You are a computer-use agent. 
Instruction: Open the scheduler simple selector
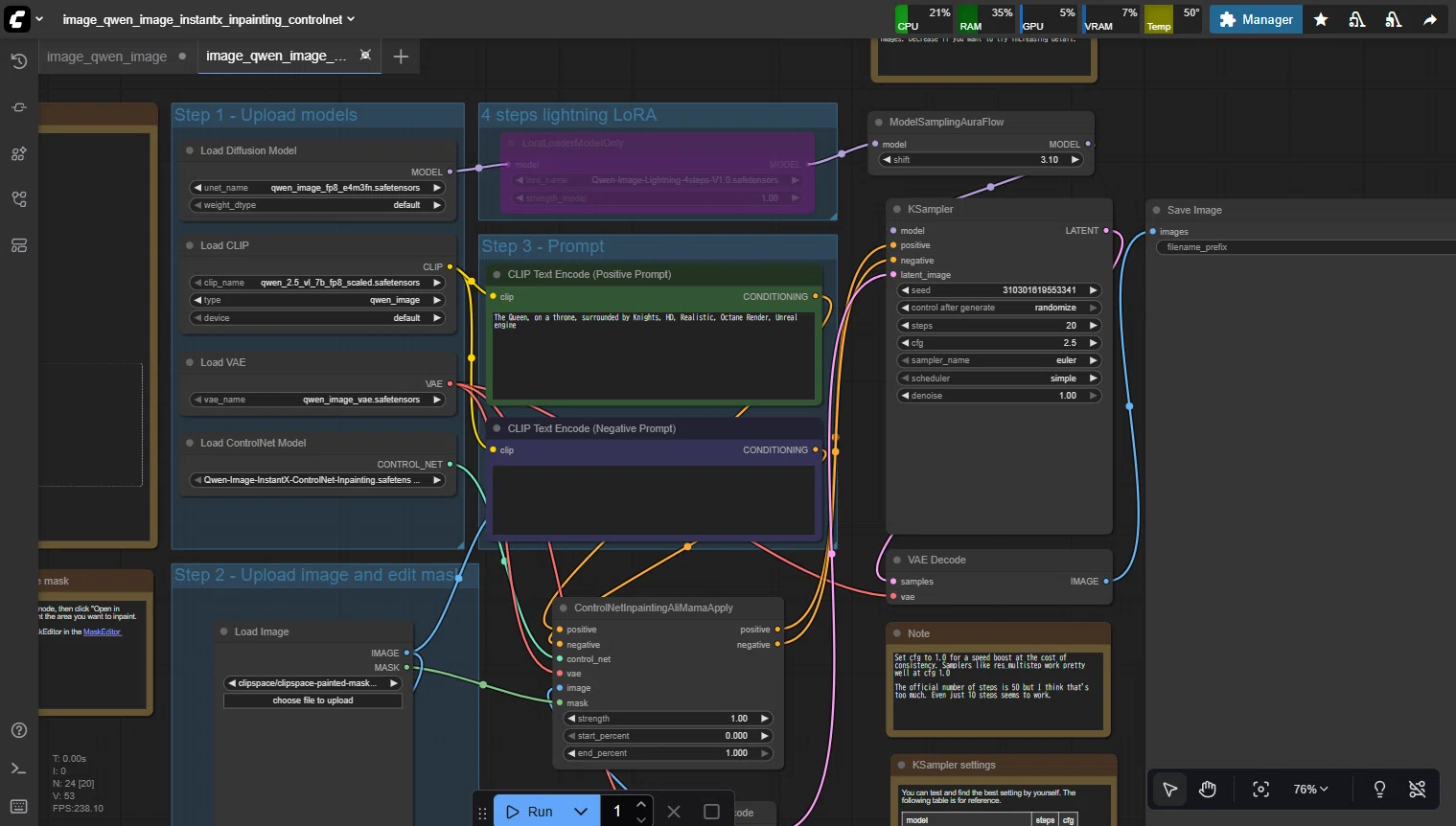point(998,379)
